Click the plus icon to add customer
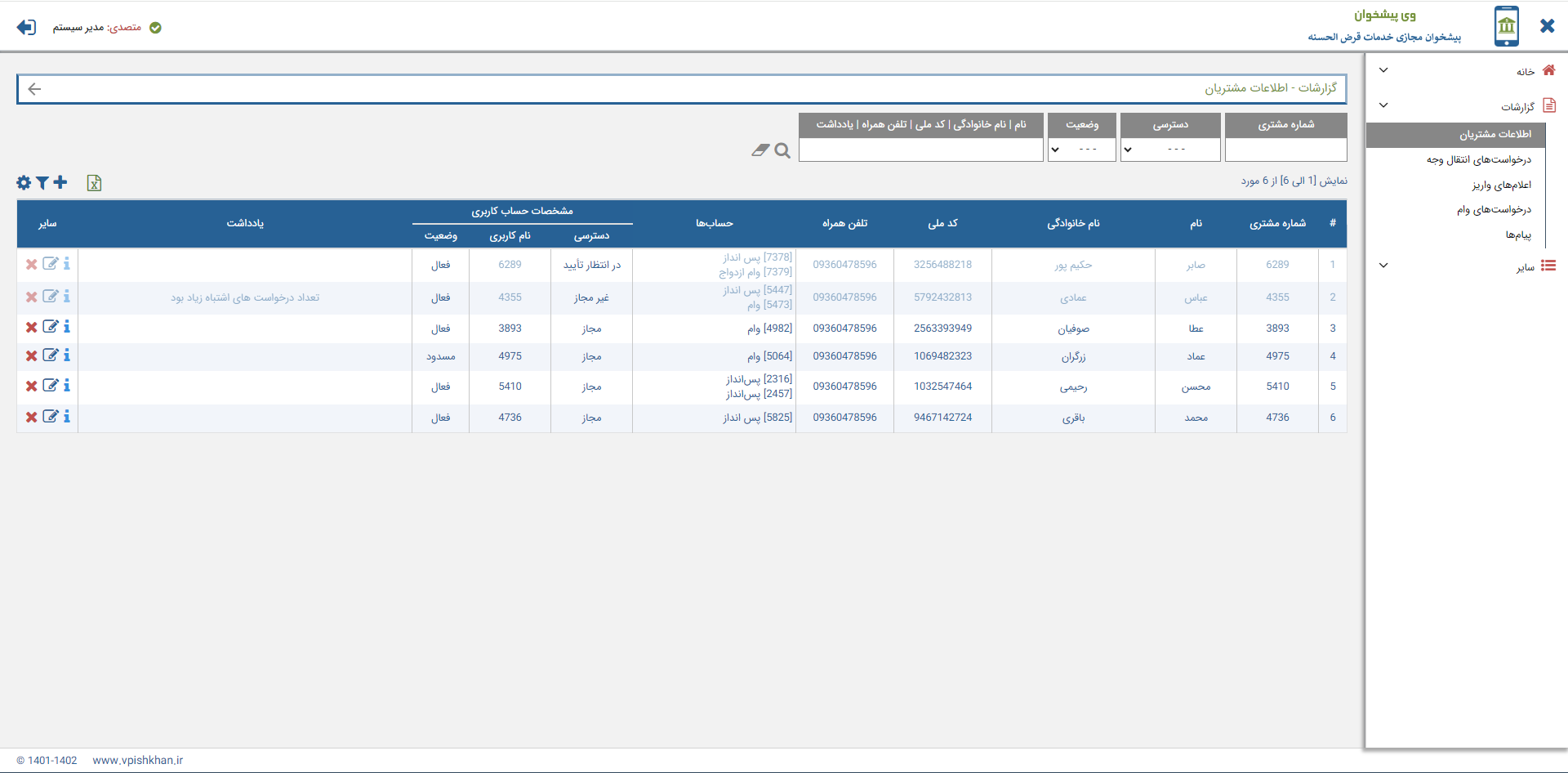The width and height of the screenshot is (1568, 773). coord(60,182)
